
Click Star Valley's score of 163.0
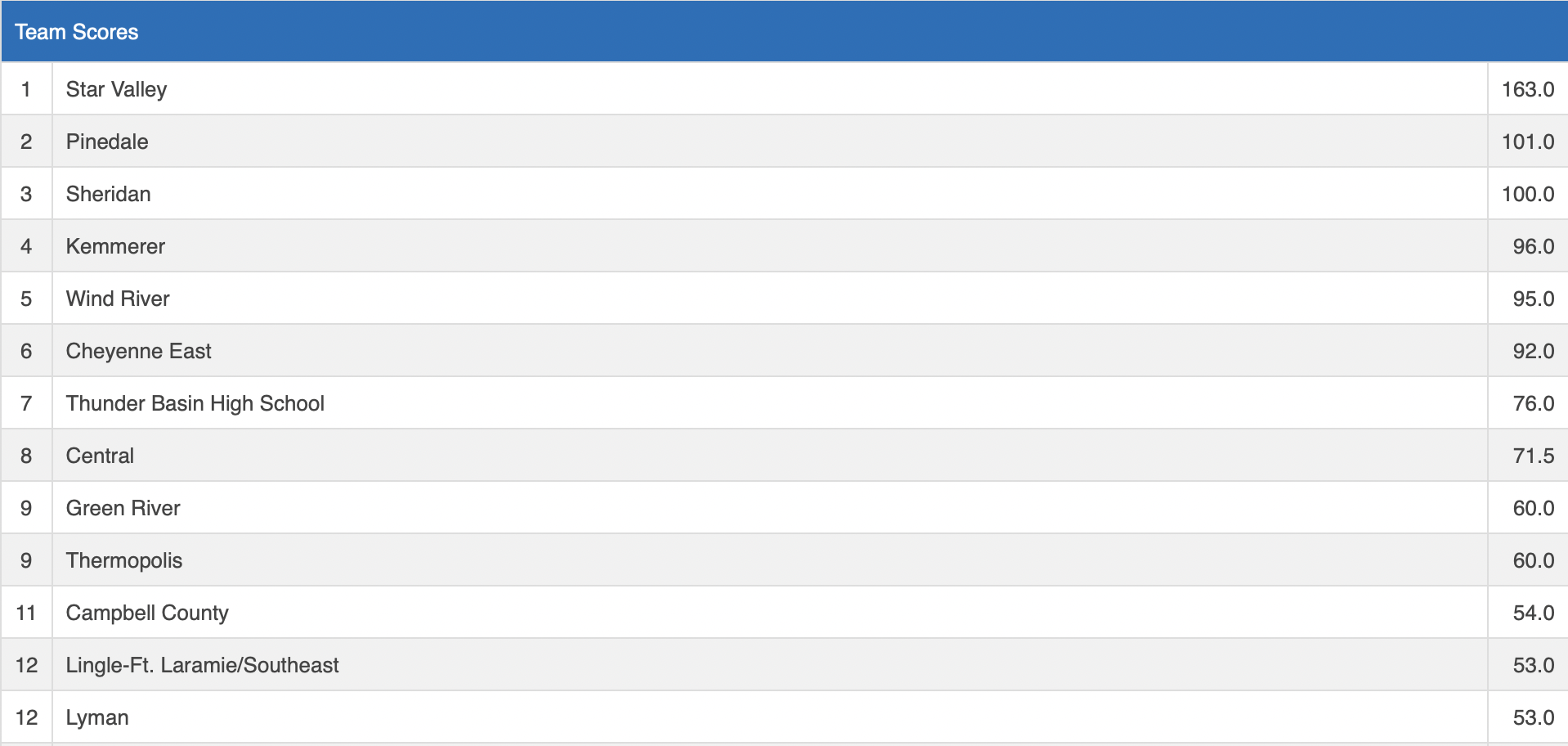pos(1527,89)
